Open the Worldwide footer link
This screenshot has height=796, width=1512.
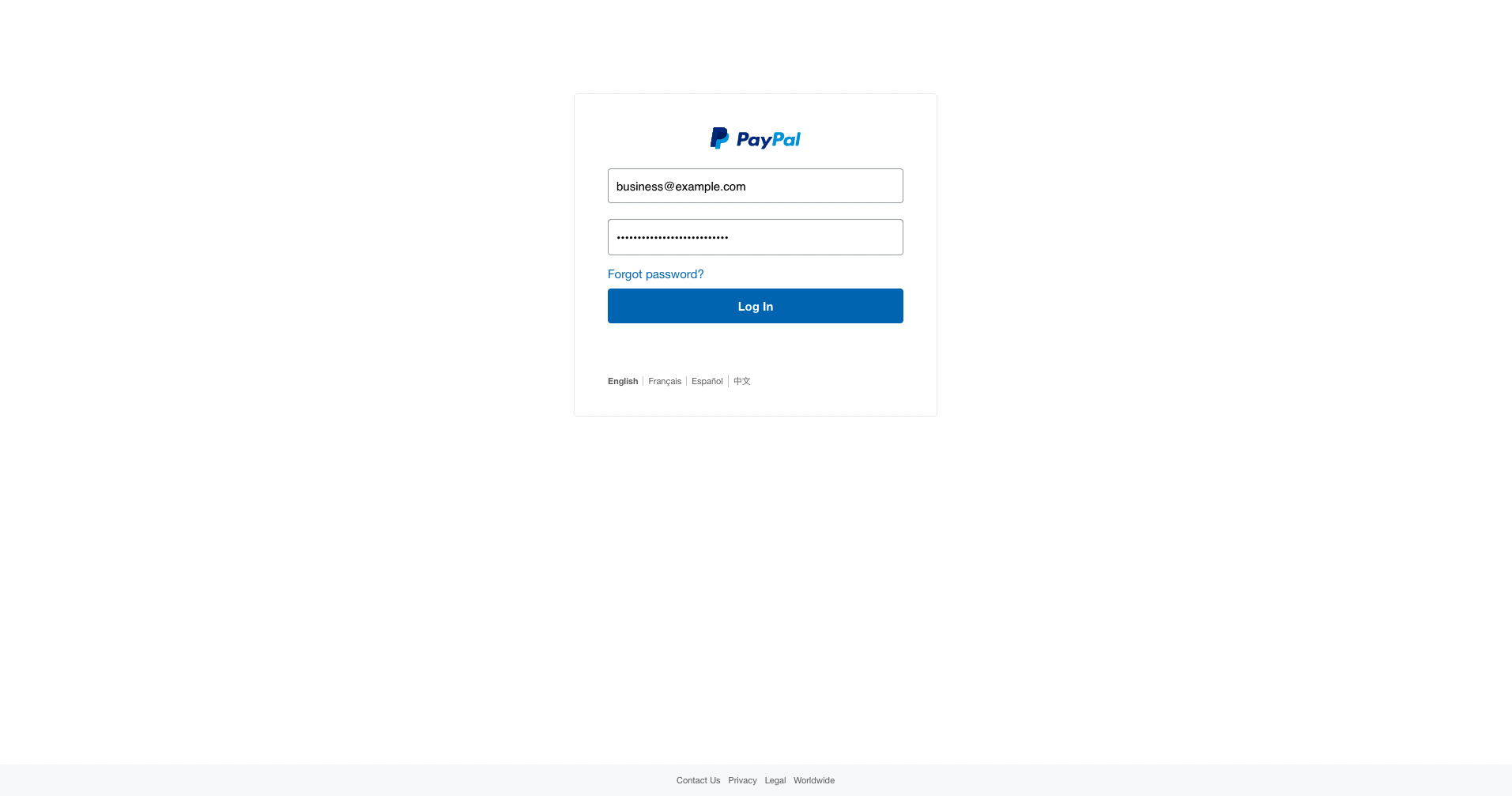(x=814, y=780)
